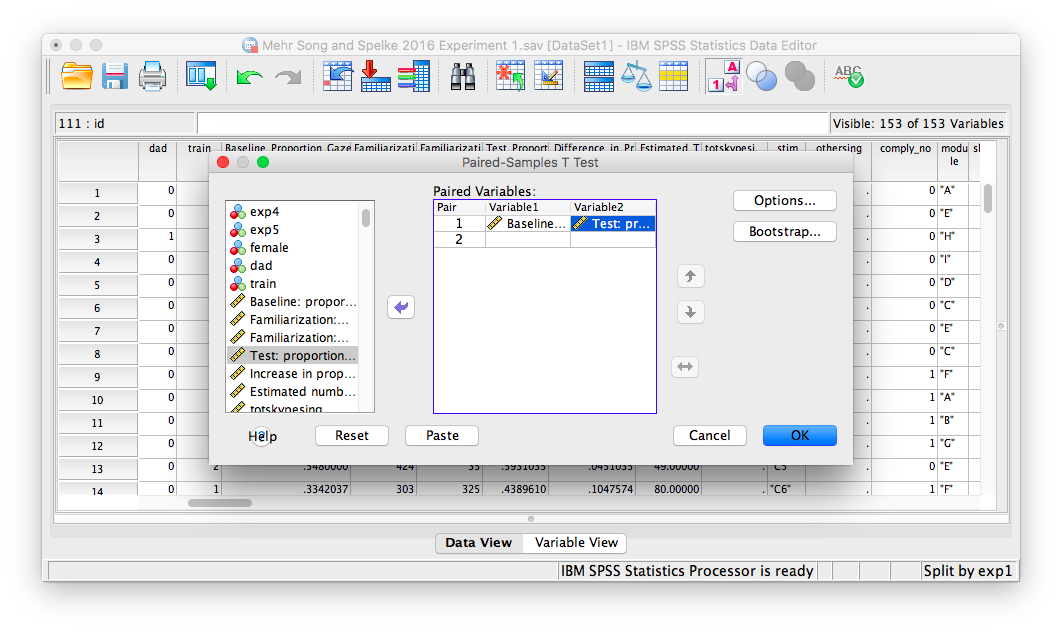Viewport: 1062px width, 632px height.
Task: Move the pair down with down arrow
Action: (689, 312)
